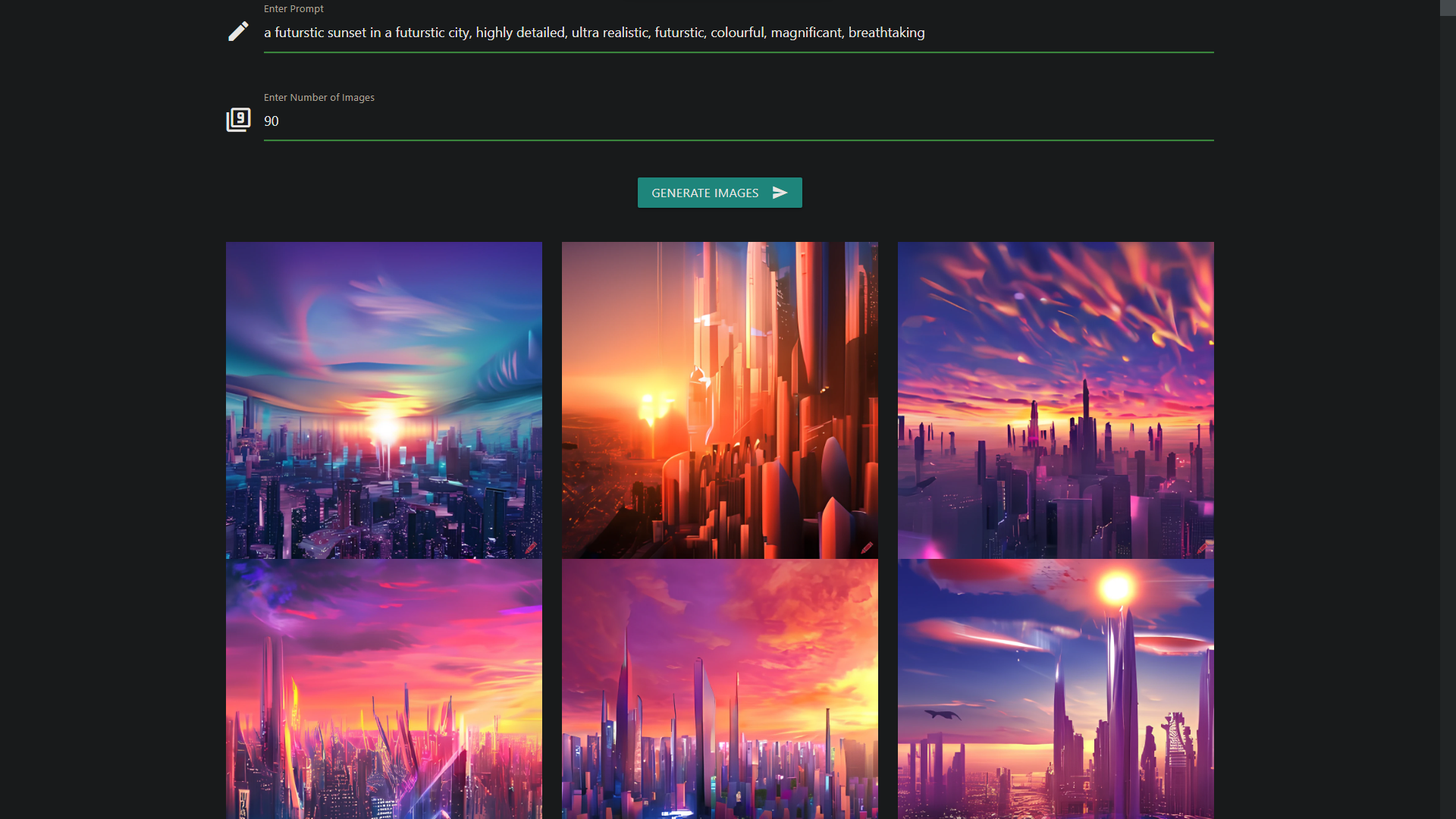This screenshot has width=1456, height=819.
Task: Open the blue teal swirling sky cityscape image
Action: pos(384,400)
